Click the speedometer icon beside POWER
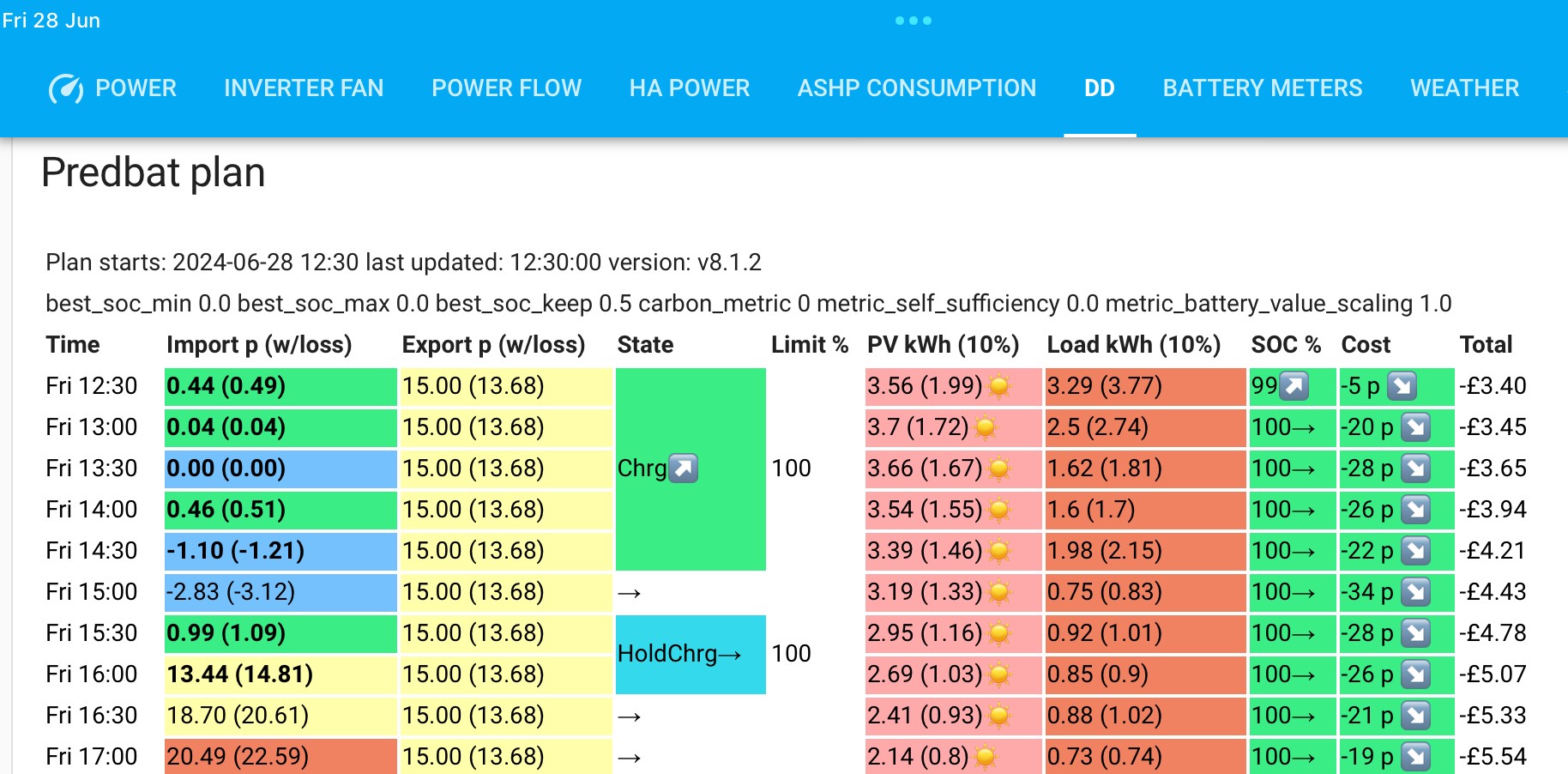Screen dimensions: 1568x774 pyautogui.click(x=66, y=88)
